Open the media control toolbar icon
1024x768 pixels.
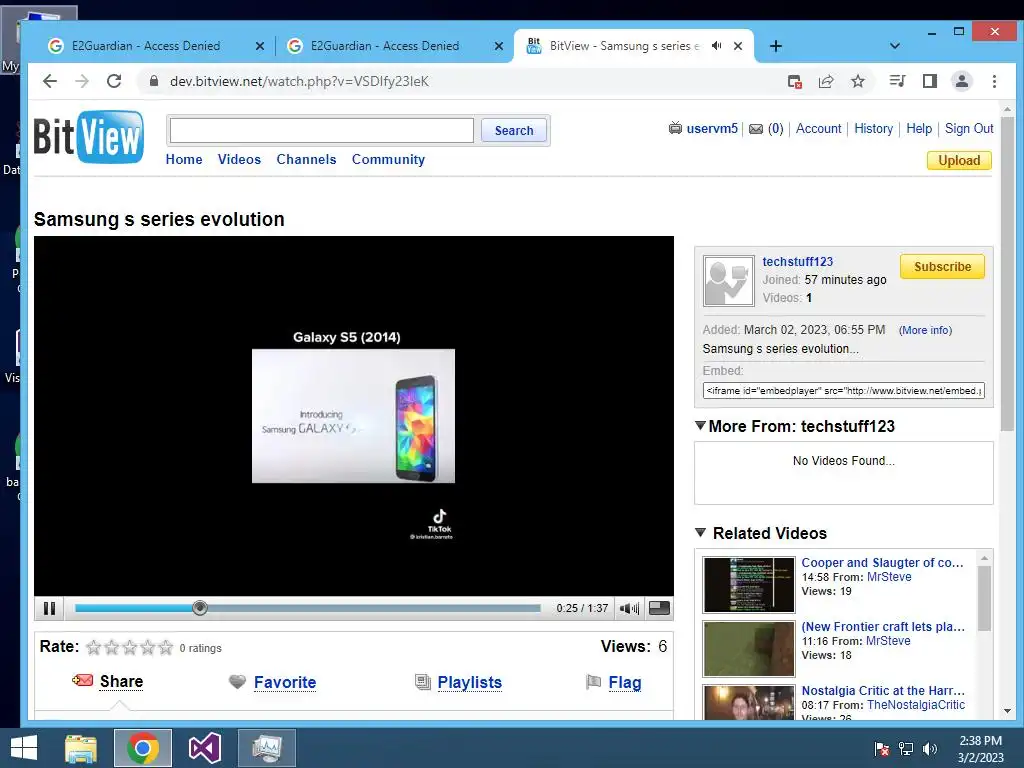click(x=897, y=81)
